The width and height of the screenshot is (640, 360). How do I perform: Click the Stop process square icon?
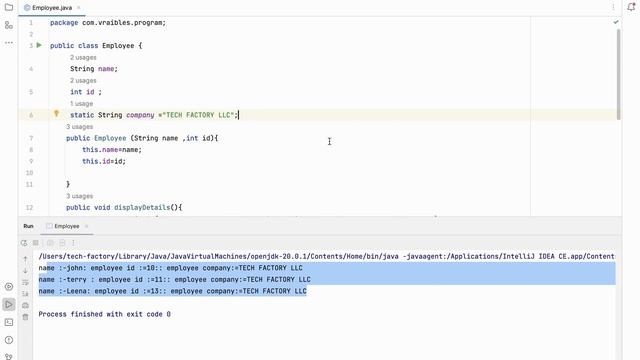(36, 243)
